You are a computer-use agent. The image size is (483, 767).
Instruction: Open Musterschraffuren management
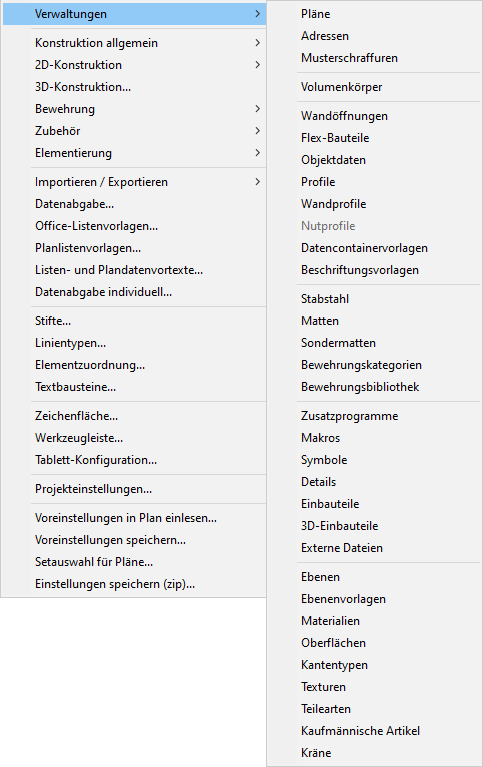(x=374, y=58)
